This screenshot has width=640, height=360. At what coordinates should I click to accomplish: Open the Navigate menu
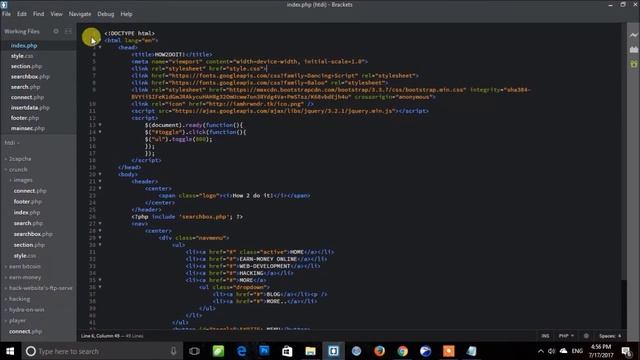[x=80, y=14]
